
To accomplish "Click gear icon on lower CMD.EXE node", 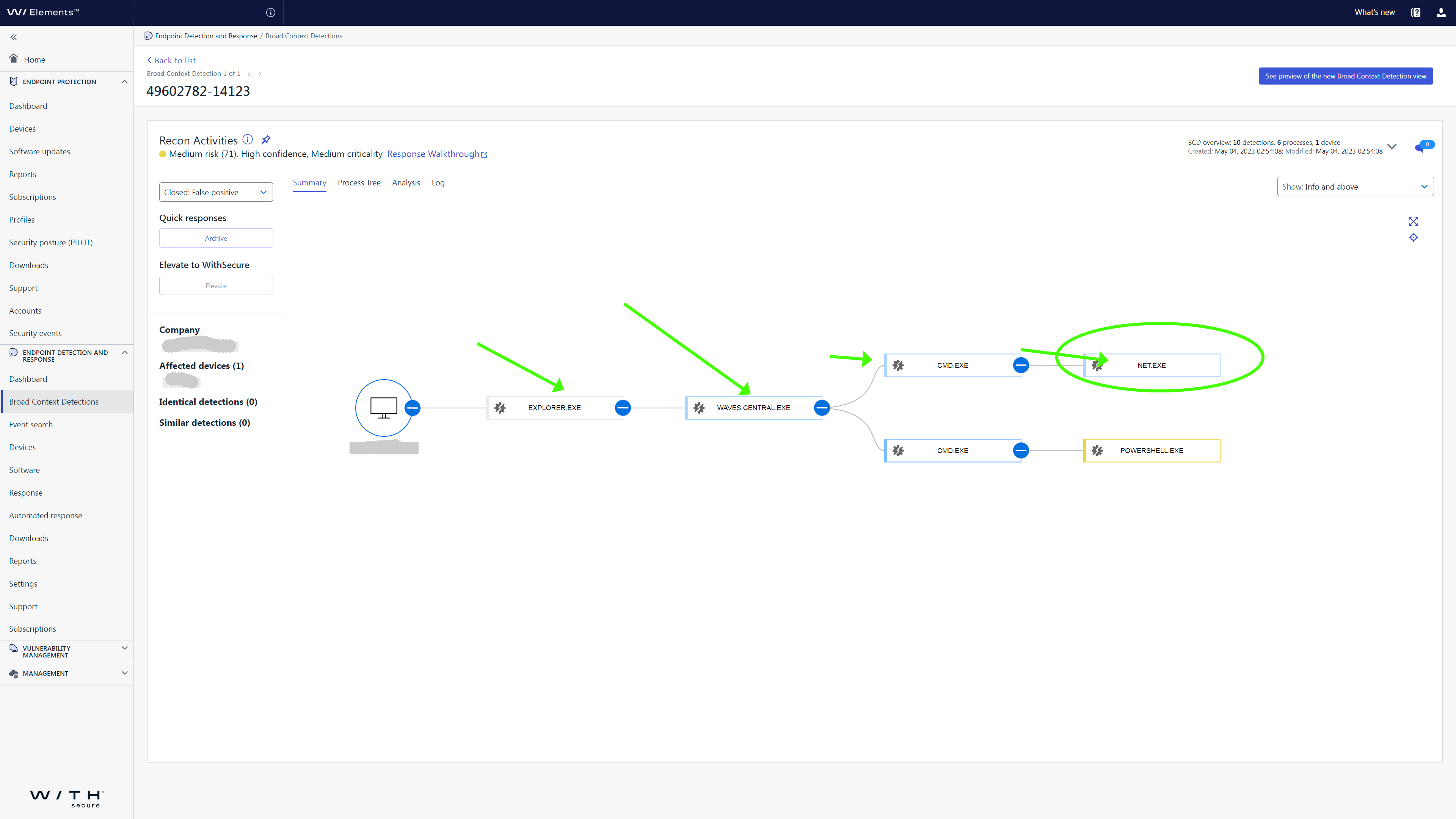I will click(x=898, y=450).
